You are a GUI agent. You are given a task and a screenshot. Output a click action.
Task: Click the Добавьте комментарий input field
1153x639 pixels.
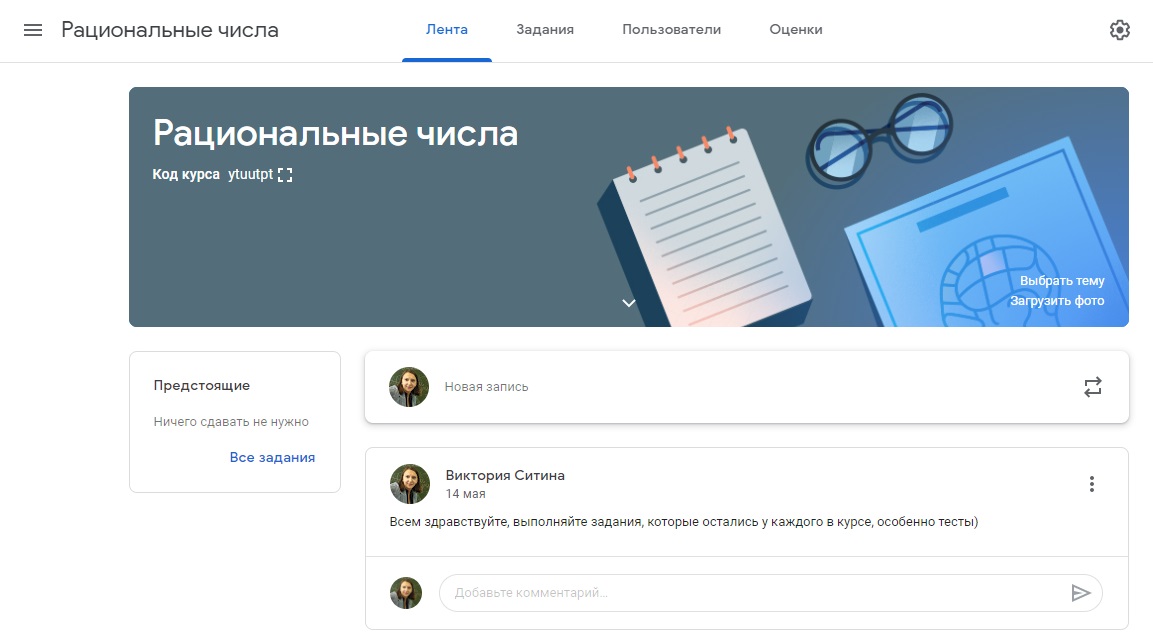coord(750,593)
